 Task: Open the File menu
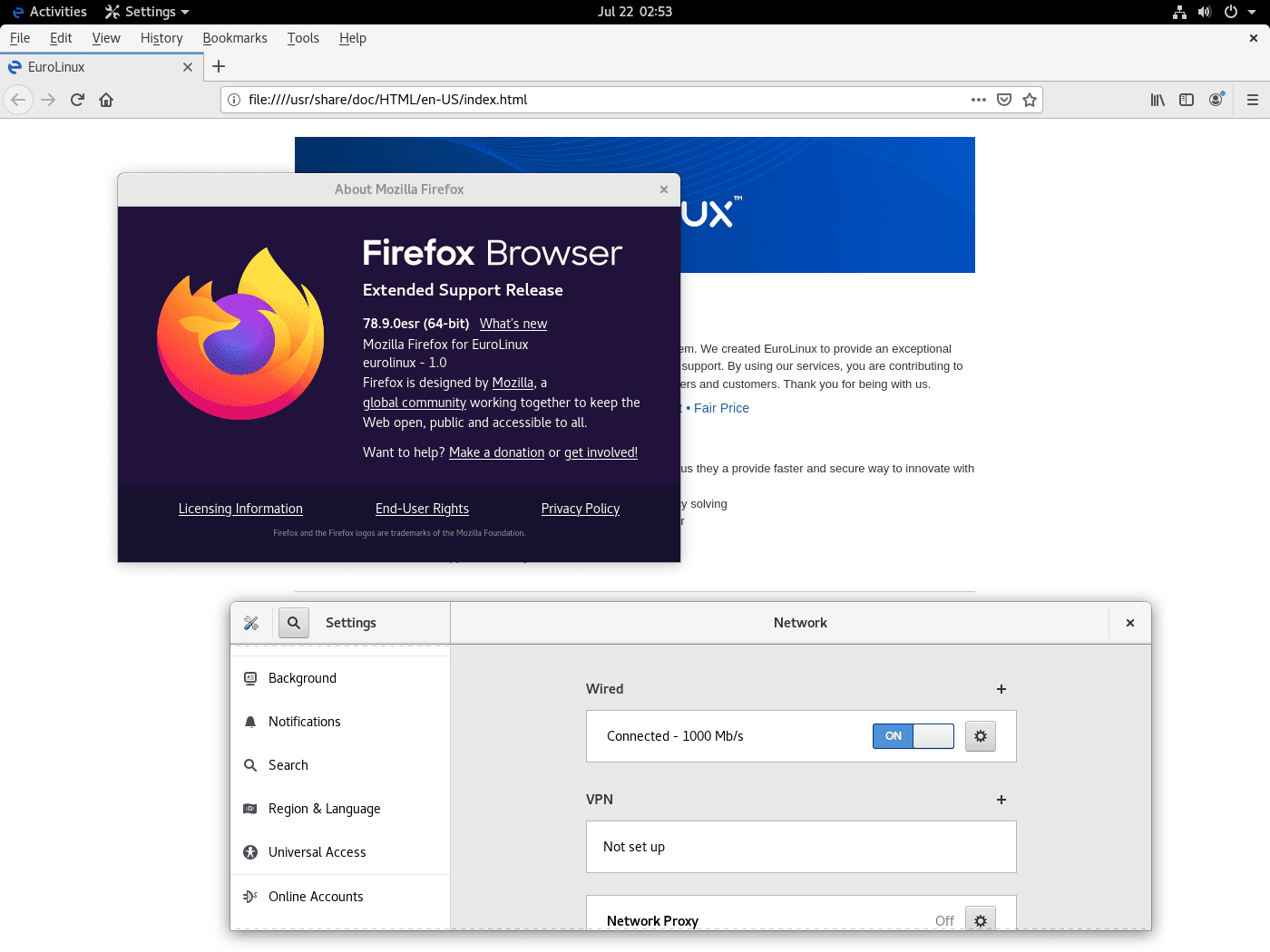(x=20, y=38)
